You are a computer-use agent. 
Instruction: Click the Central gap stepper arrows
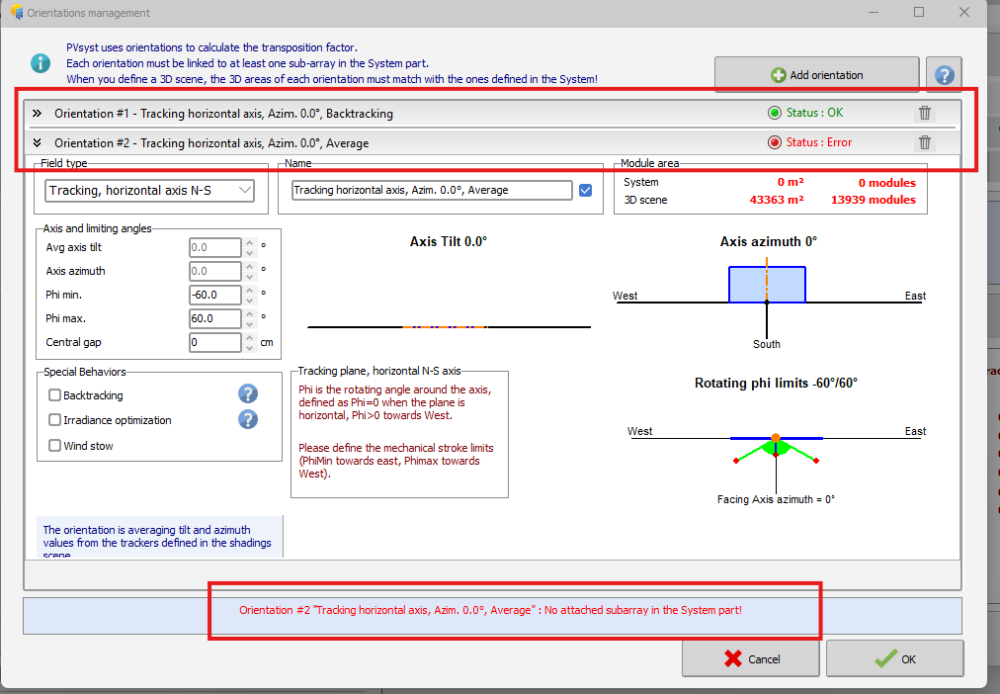pos(249,343)
